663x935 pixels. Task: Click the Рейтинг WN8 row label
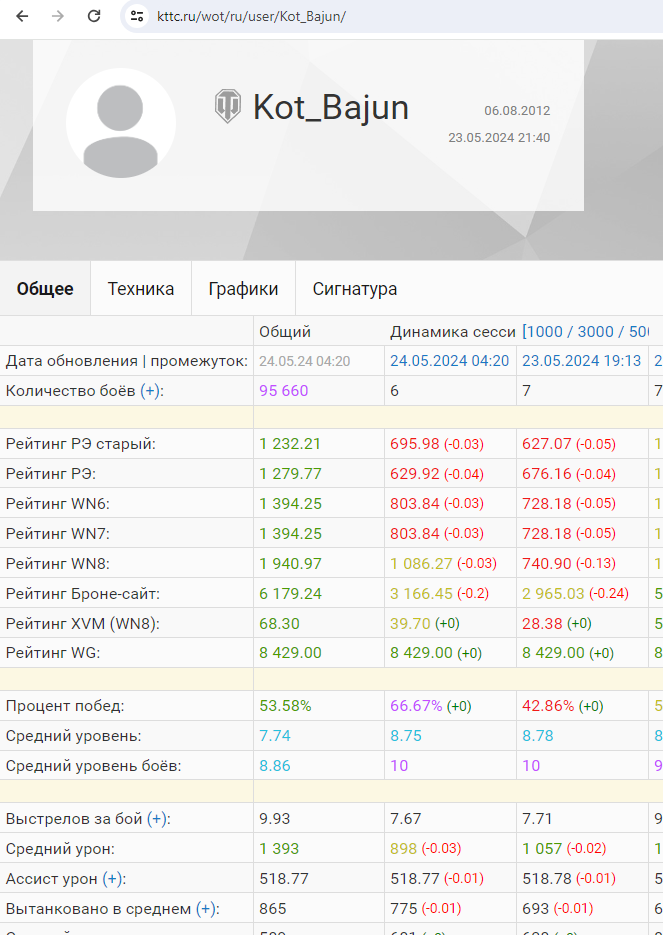[58, 564]
